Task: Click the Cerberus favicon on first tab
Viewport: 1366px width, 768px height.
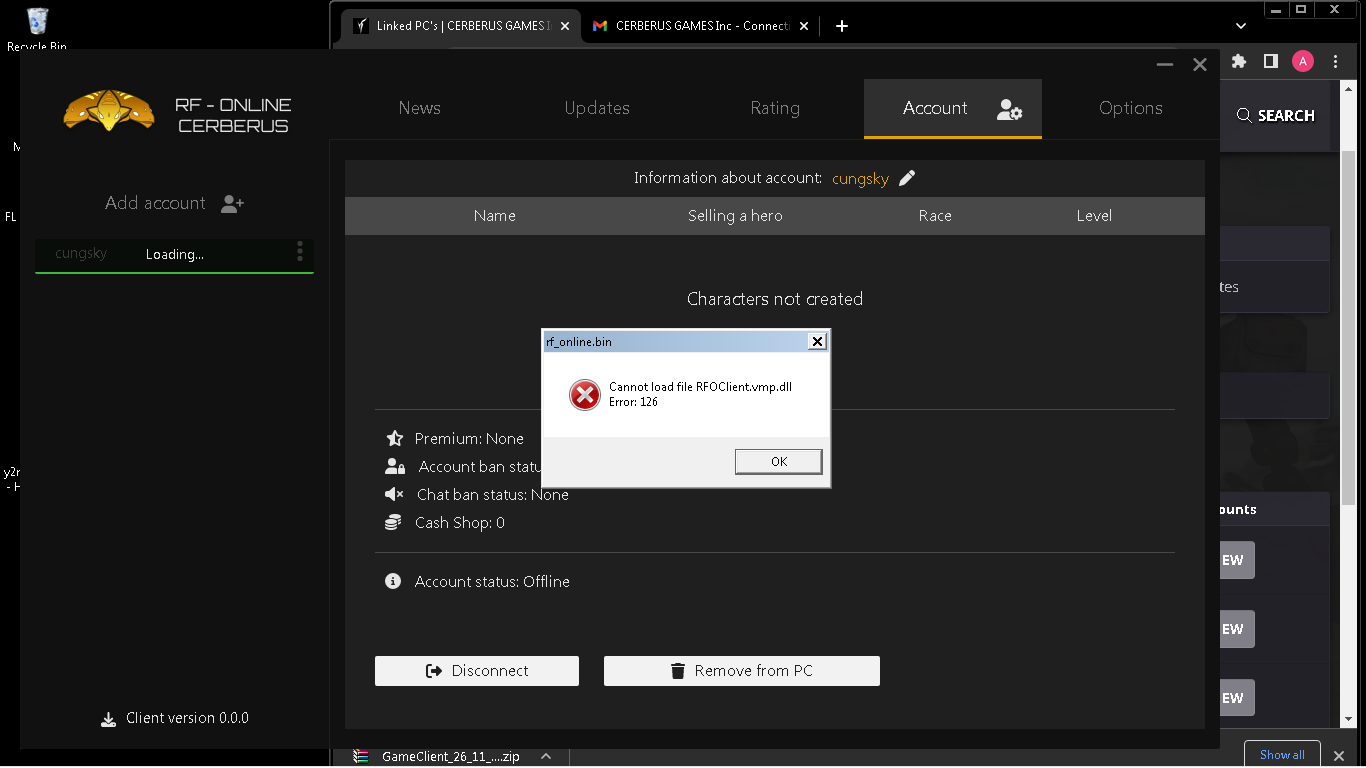Action: 360,26
